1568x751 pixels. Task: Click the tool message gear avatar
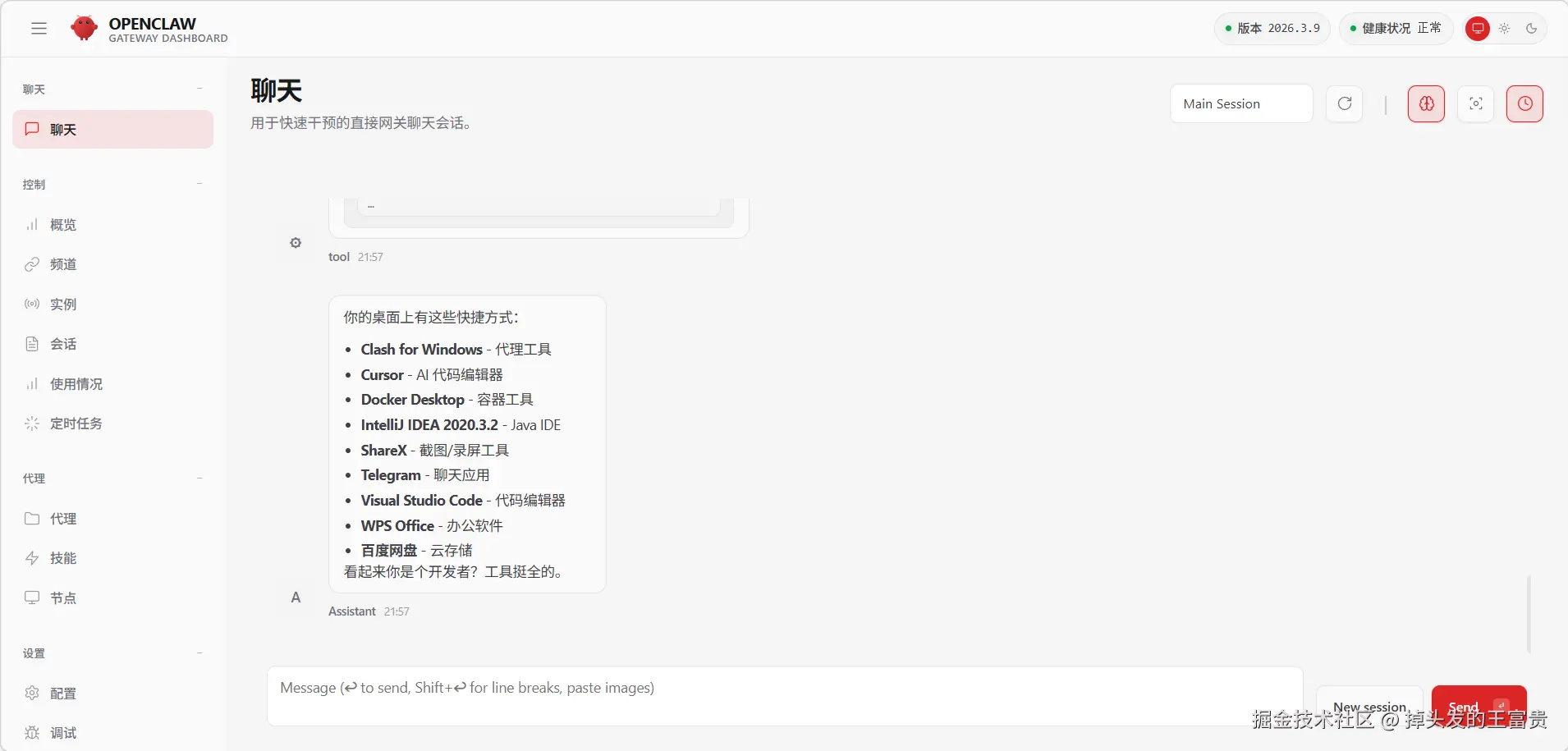[x=296, y=243]
